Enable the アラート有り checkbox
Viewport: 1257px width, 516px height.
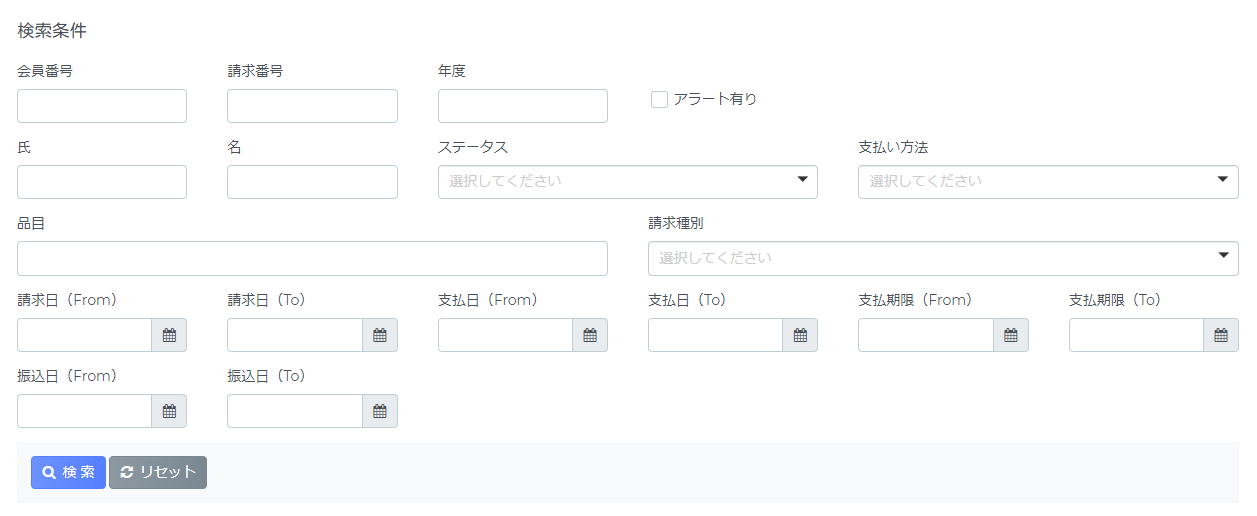[x=659, y=99]
